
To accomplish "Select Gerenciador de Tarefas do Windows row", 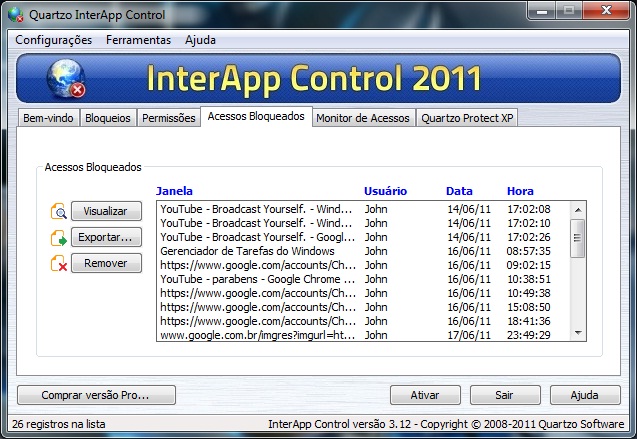I will [x=363, y=251].
